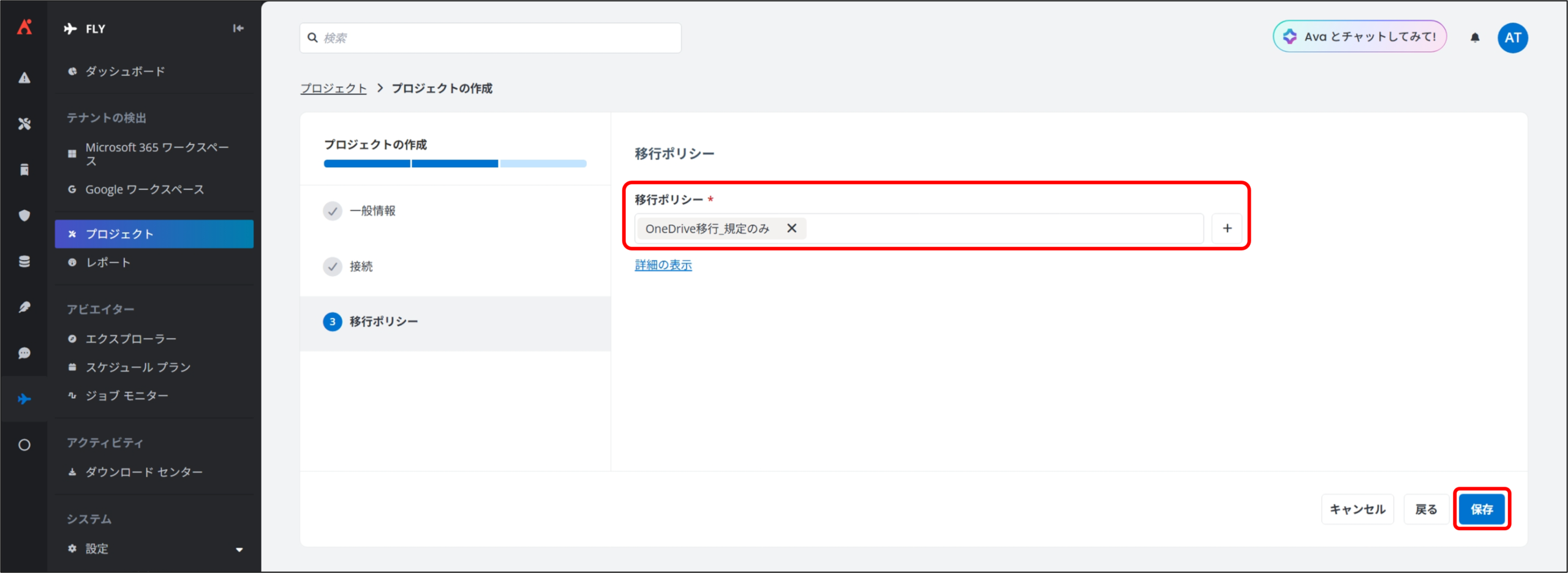Open ダッシュボード in the sidebar

[x=125, y=72]
